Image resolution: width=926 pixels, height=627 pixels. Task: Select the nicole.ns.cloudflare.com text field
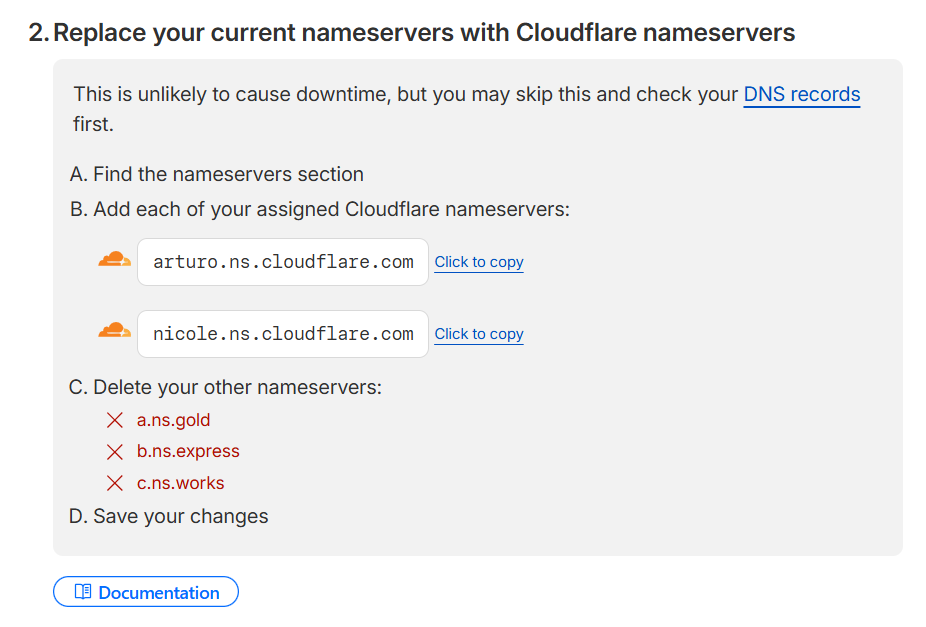283,334
